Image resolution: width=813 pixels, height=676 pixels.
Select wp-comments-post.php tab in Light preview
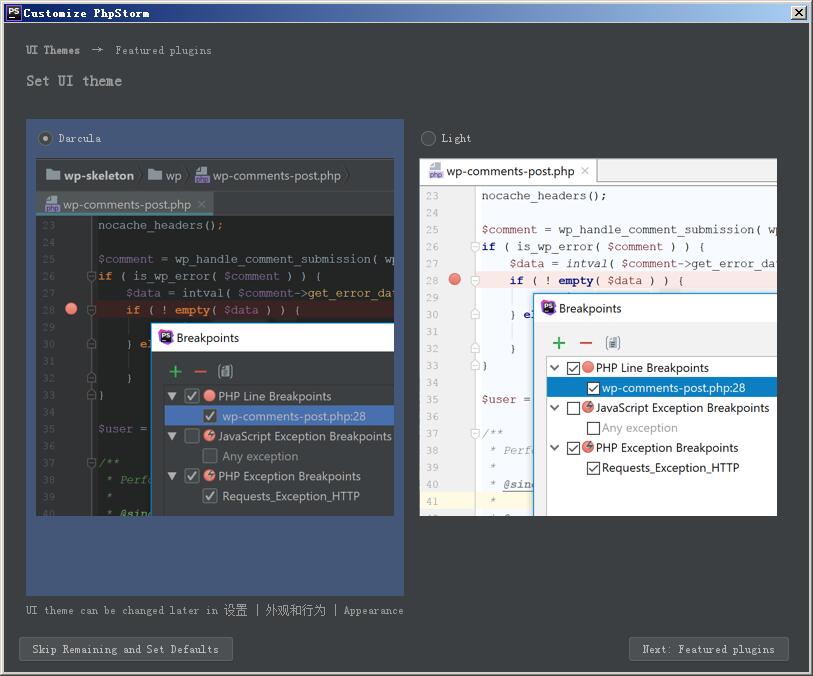[x=508, y=171]
